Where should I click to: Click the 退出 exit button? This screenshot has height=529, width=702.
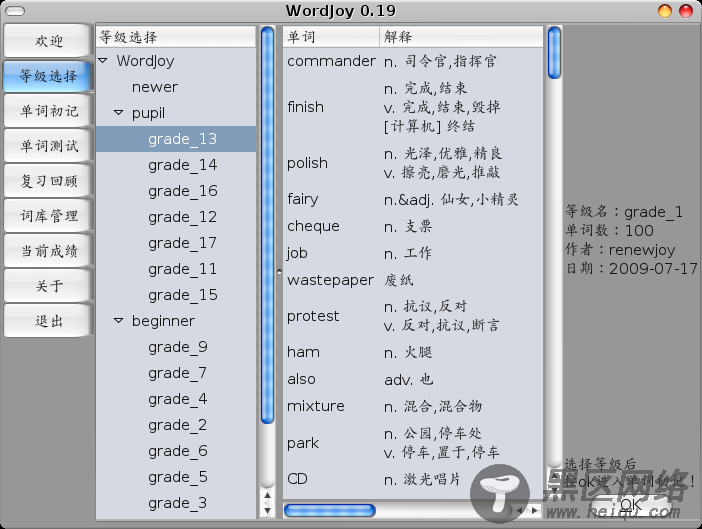[49, 320]
